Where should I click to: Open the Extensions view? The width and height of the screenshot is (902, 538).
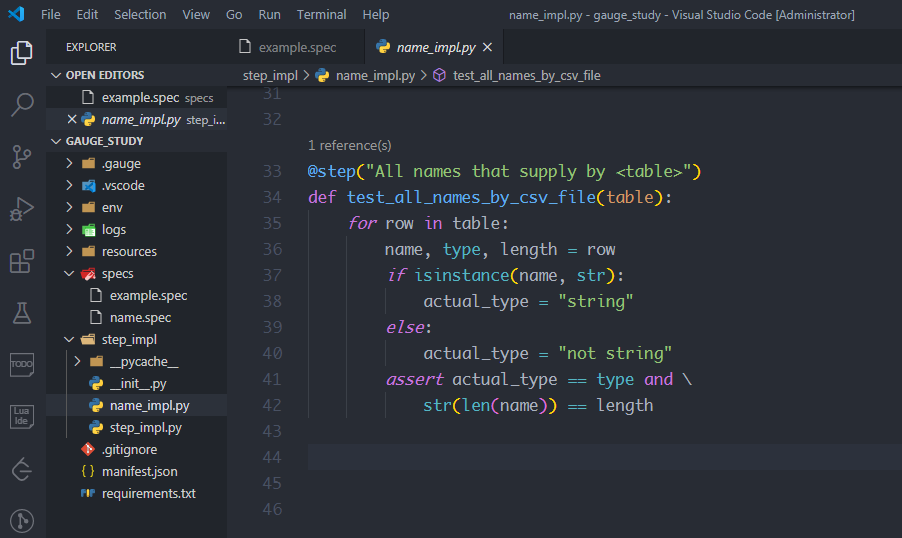pos(22,261)
